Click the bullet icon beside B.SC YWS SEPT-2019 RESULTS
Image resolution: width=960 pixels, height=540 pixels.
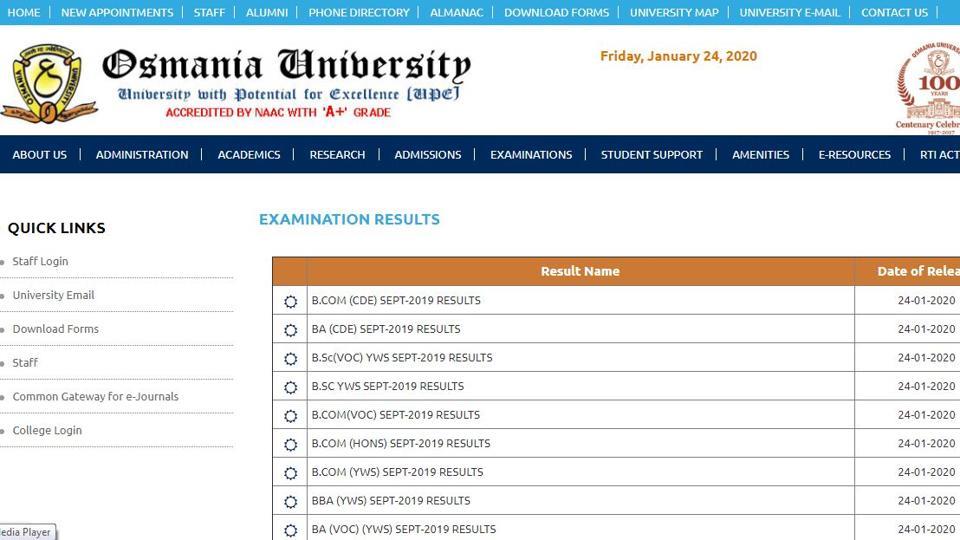coord(291,388)
